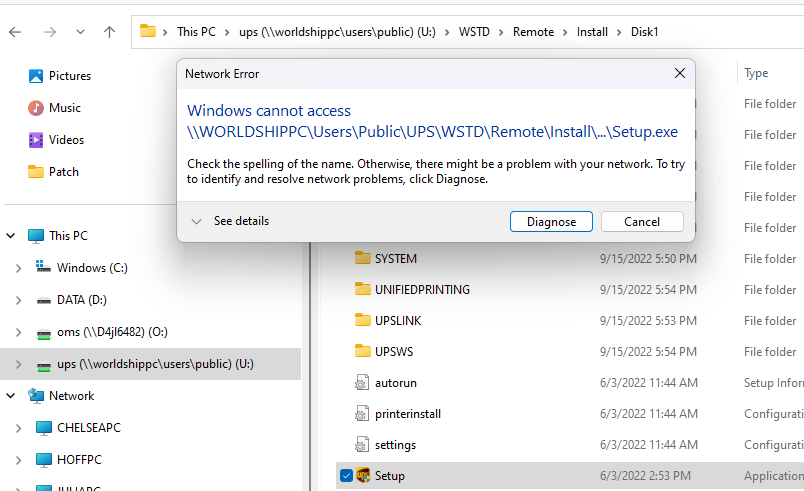804x491 pixels.
Task: Select the printerinstall config file icon
Action: pos(361,413)
